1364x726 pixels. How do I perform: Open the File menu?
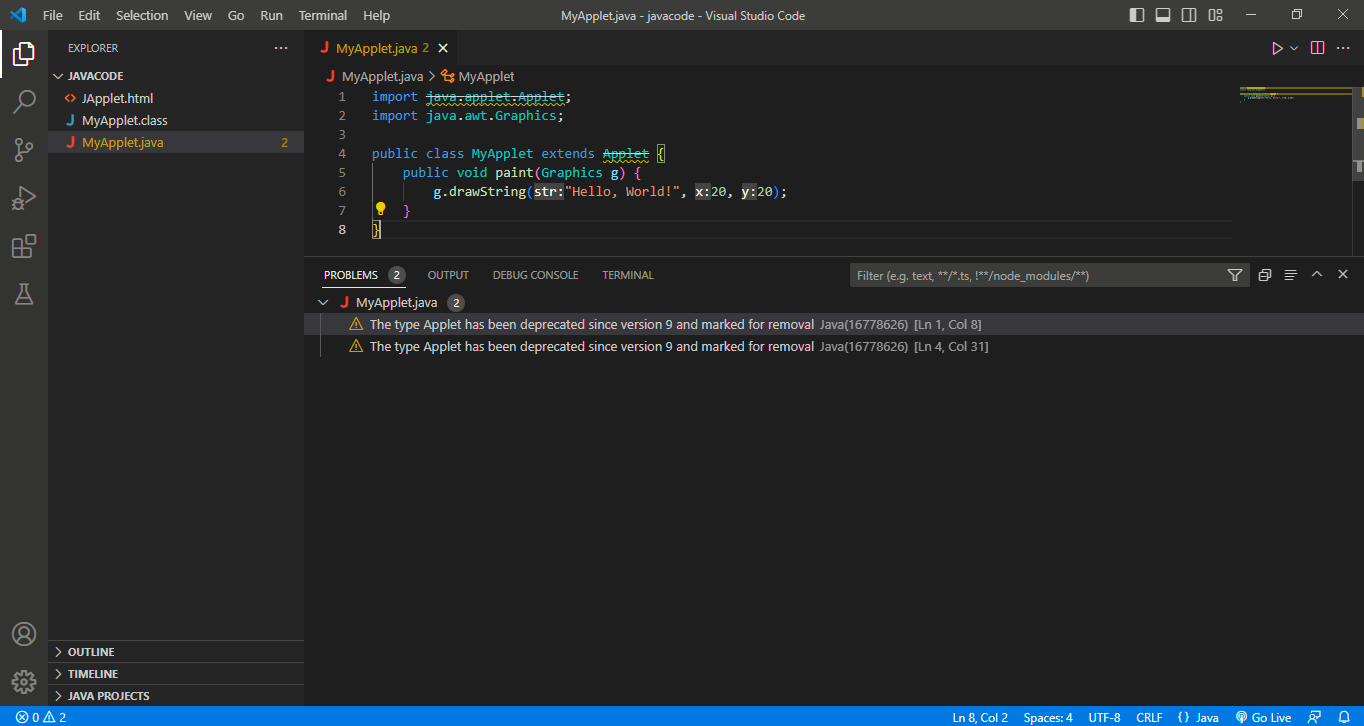53,15
